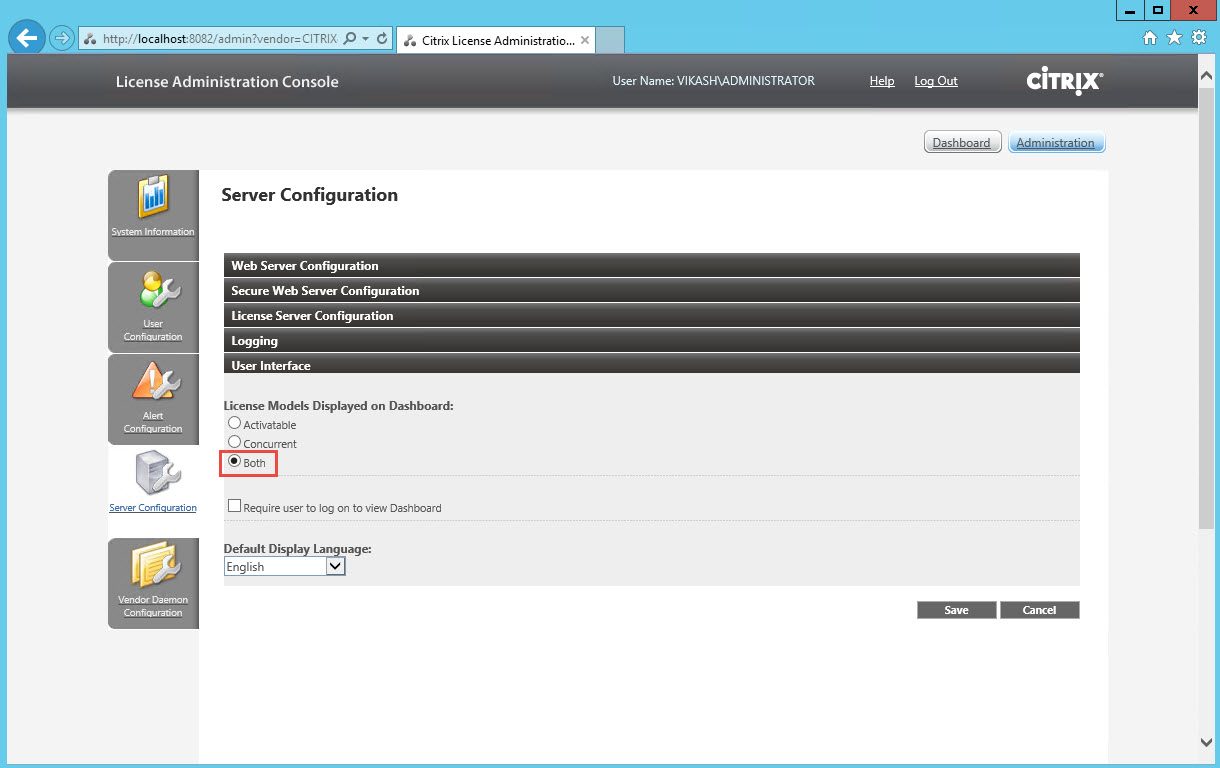Switch to the Dashboard view
The width and height of the screenshot is (1220, 768).
pos(961,143)
